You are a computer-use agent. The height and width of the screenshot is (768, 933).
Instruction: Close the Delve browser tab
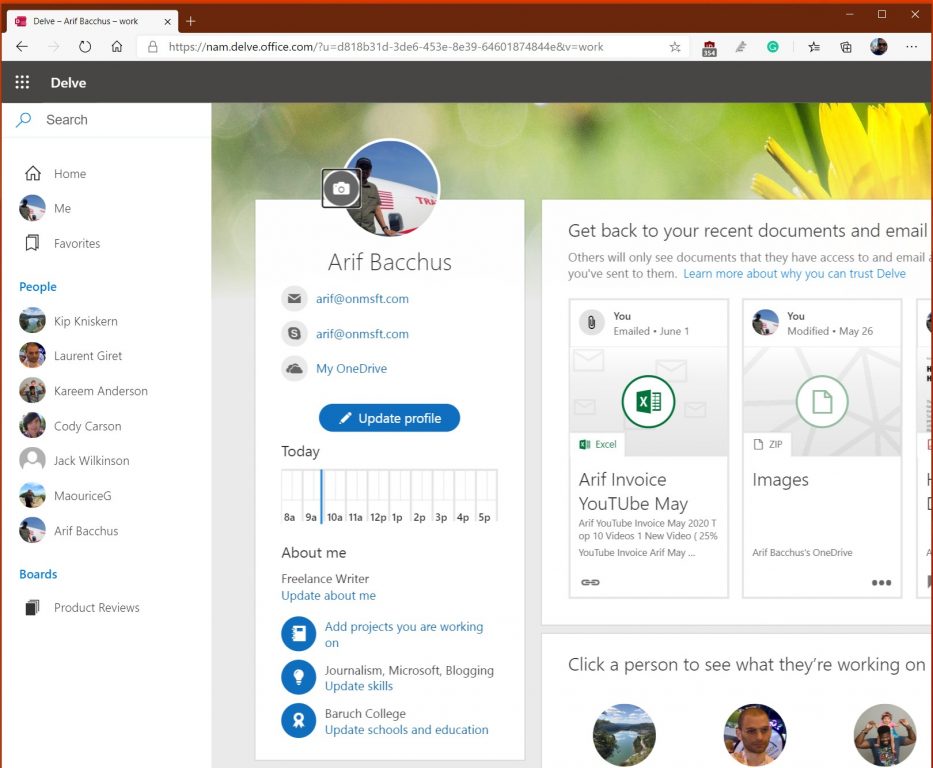(167, 21)
